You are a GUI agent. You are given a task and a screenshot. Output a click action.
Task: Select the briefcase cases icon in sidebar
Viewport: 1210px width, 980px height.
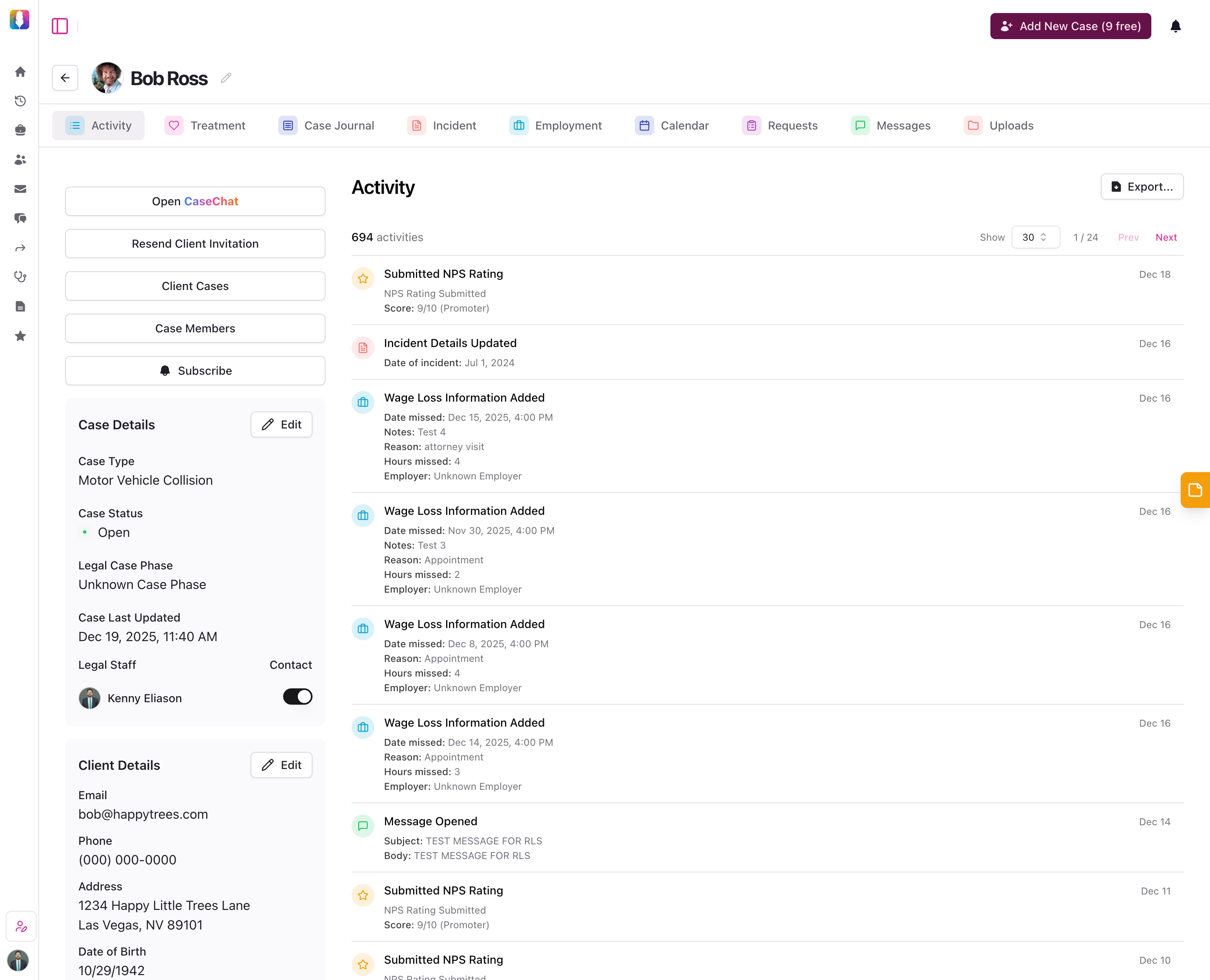coord(20,130)
